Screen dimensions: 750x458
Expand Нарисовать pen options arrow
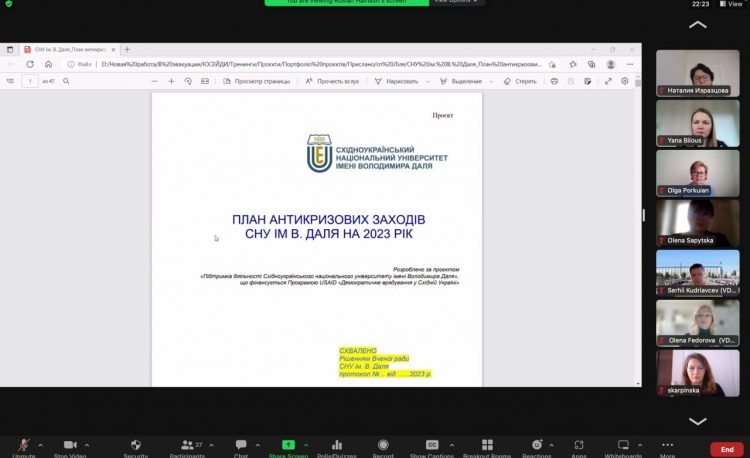click(x=428, y=81)
